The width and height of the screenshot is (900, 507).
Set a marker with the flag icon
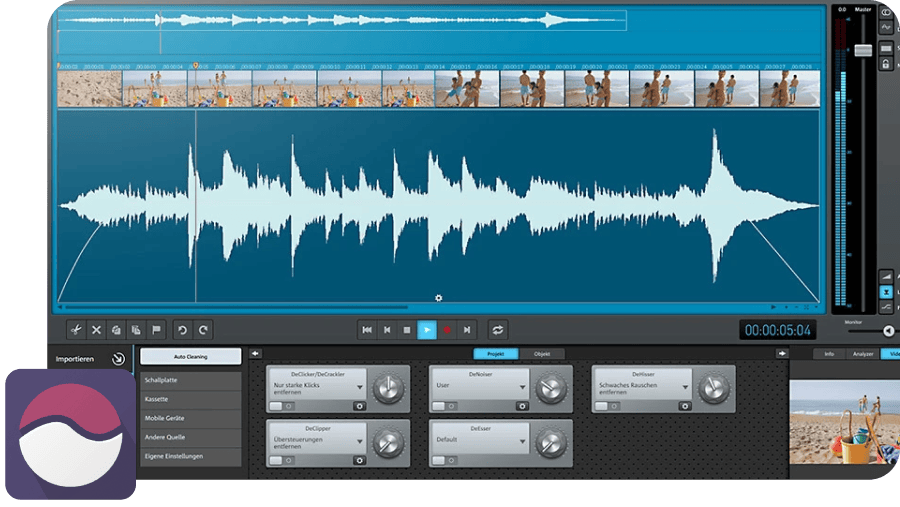(x=156, y=330)
